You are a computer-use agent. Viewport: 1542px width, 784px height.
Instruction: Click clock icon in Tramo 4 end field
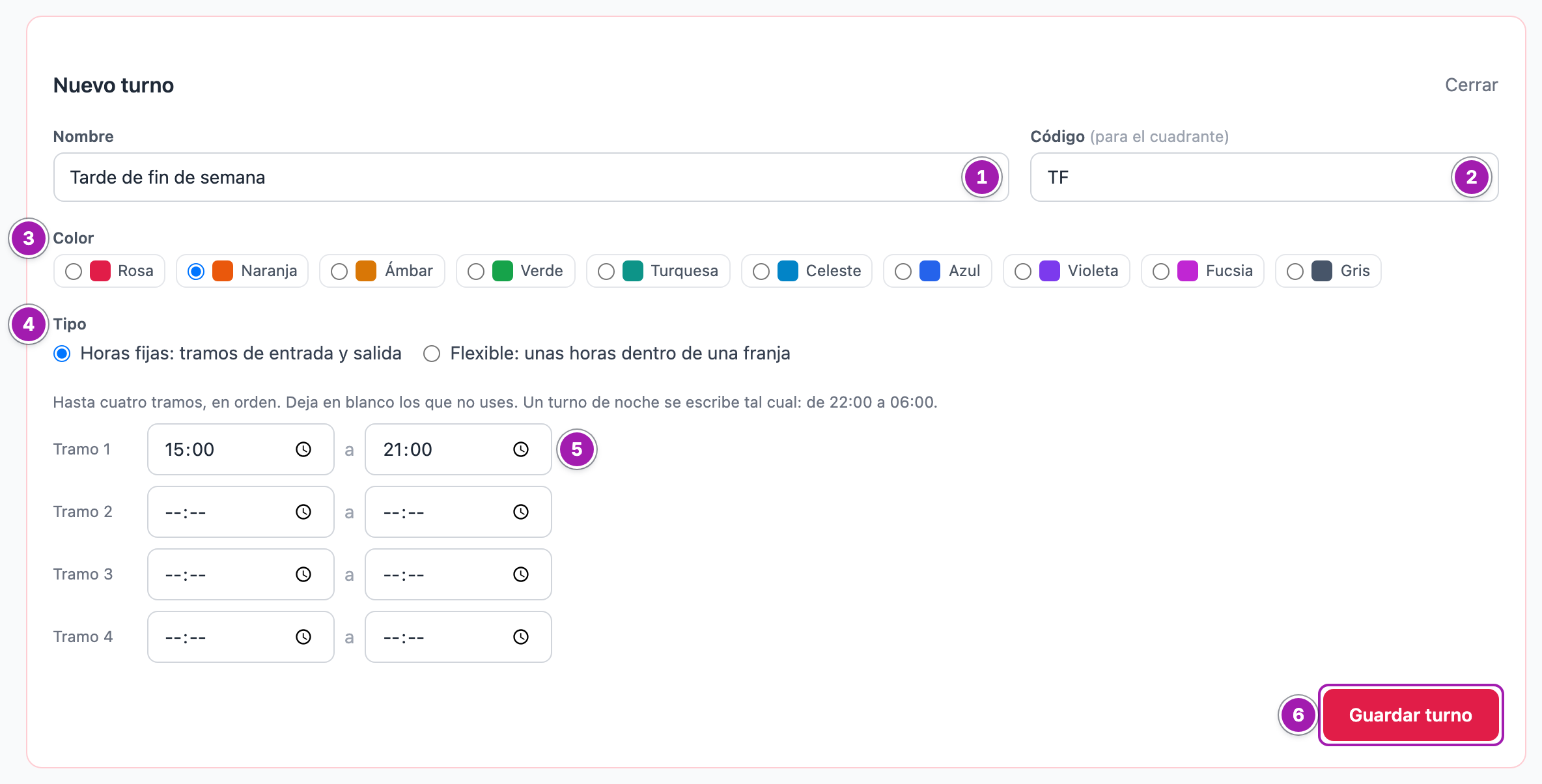pyautogui.click(x=521, y=637)
